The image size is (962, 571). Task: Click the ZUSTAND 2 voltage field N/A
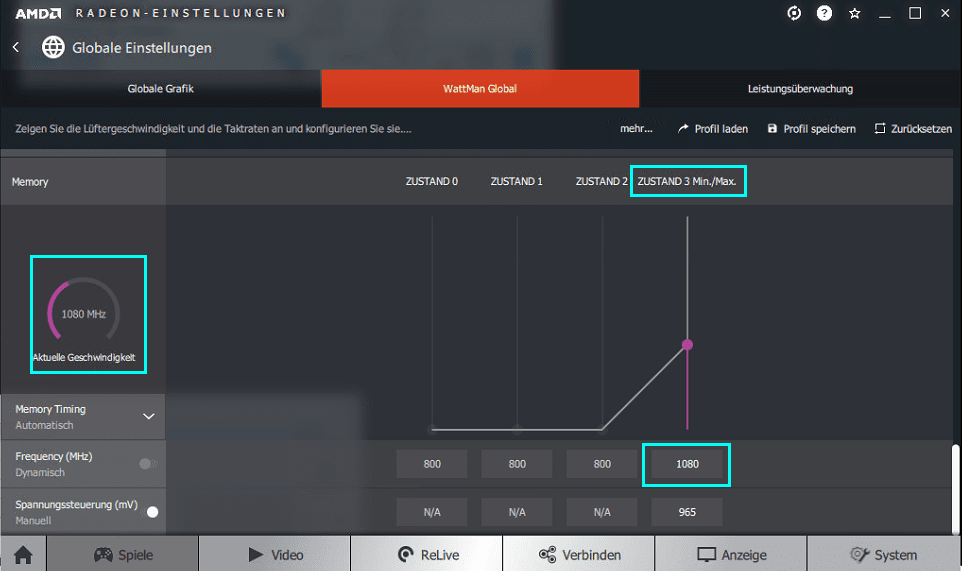pyautogui.click(x=602, y=512)
